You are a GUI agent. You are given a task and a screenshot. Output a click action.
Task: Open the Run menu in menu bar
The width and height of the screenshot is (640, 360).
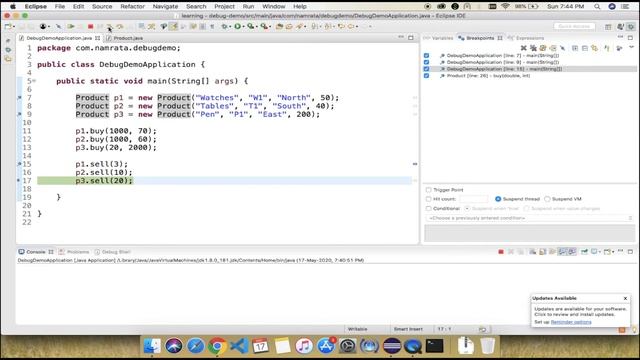(x=248, y=6)
